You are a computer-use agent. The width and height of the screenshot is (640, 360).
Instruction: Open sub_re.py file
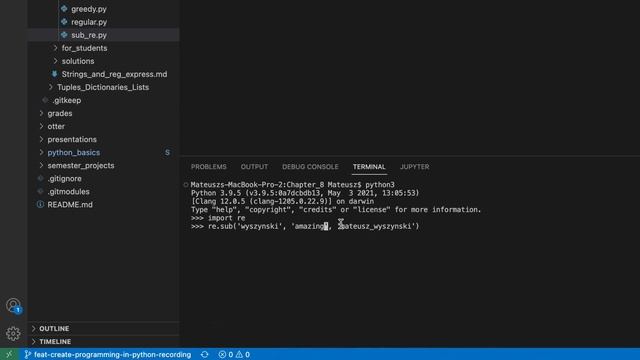[x=89, y=35]
